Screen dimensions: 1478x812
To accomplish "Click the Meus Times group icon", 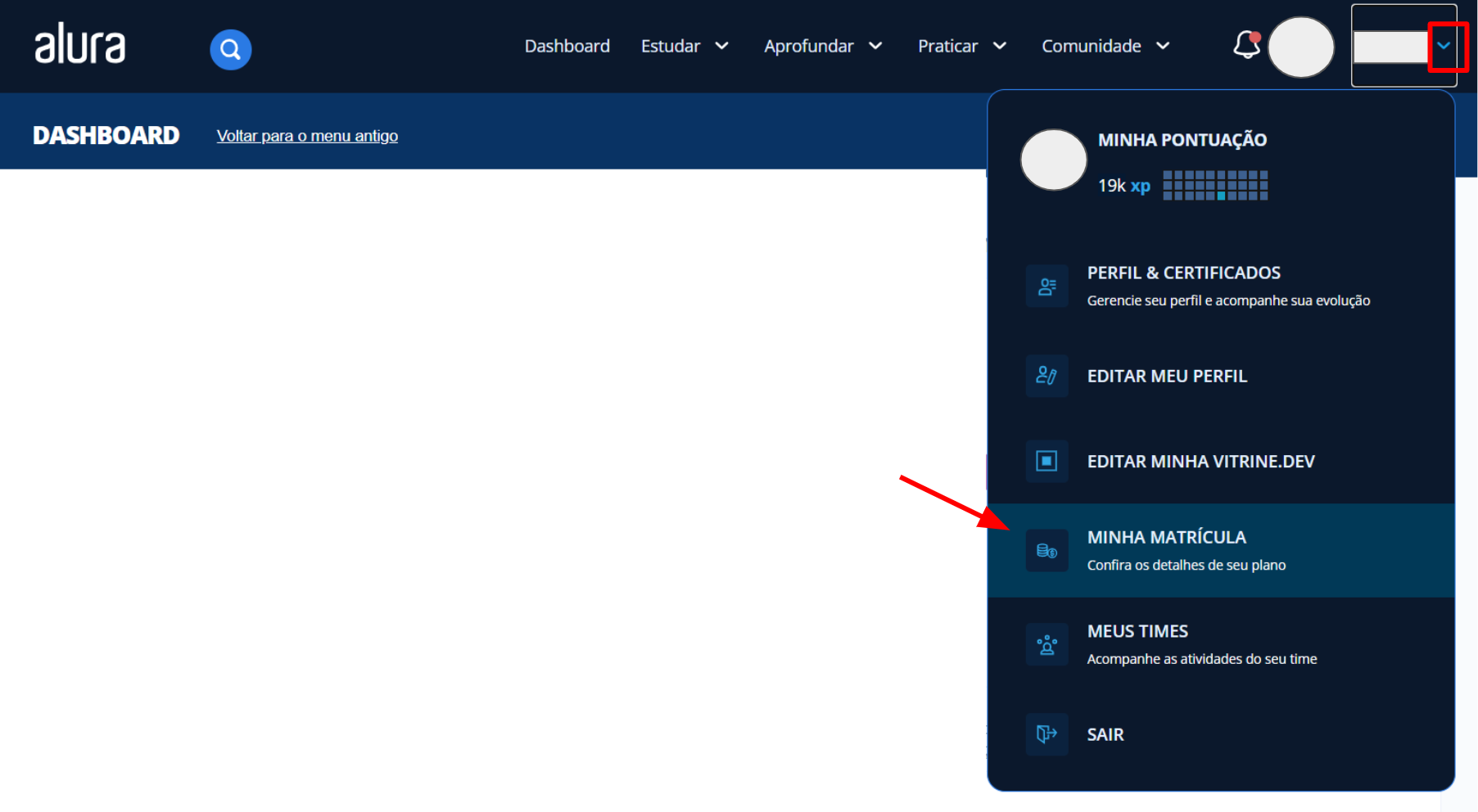I will point(1046,645).
